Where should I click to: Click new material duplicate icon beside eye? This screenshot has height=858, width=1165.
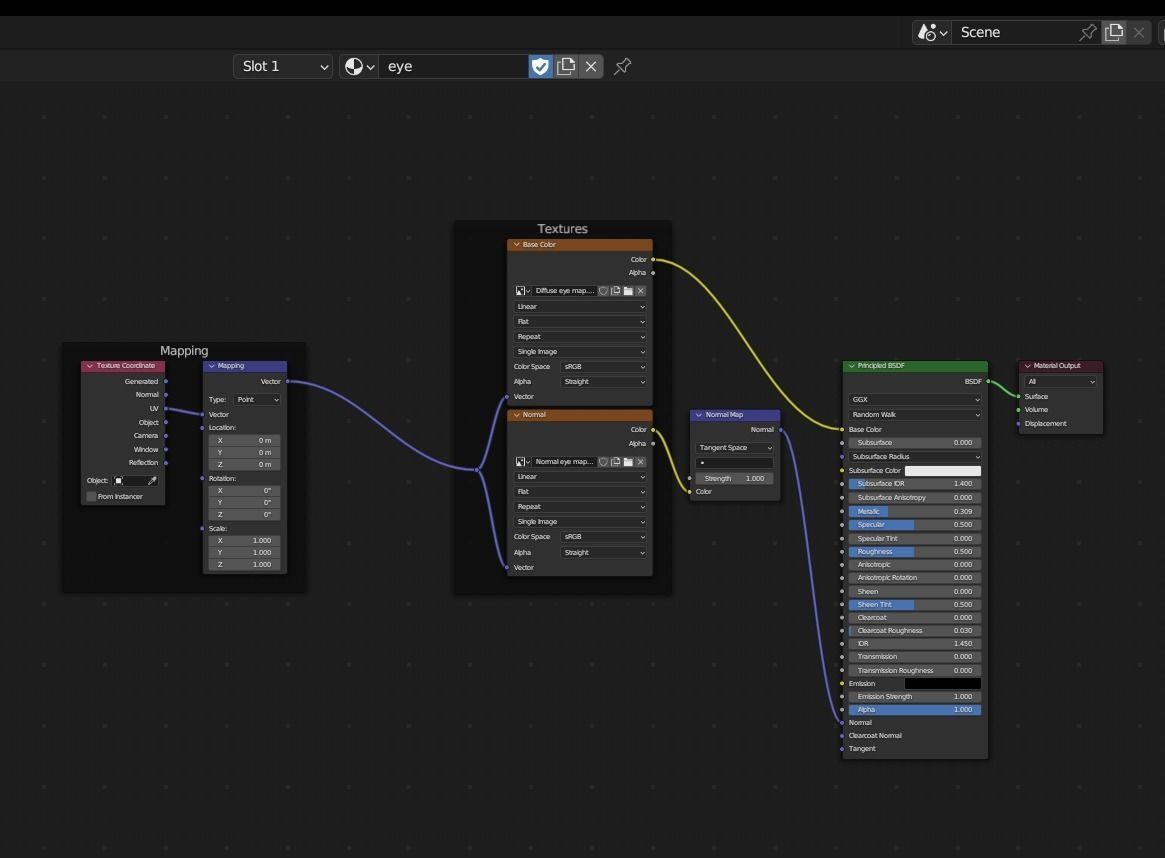pyautogui.click(x=566, y=66)
